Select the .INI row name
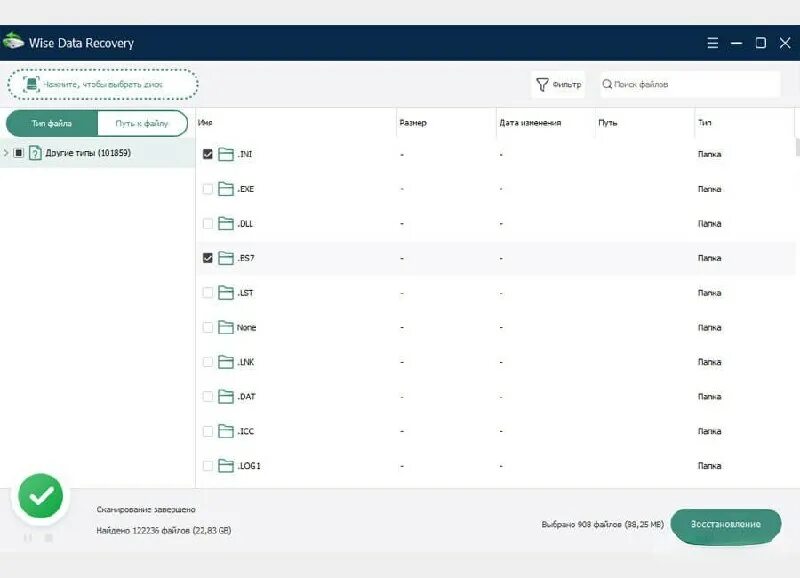 tap(244, 154)
